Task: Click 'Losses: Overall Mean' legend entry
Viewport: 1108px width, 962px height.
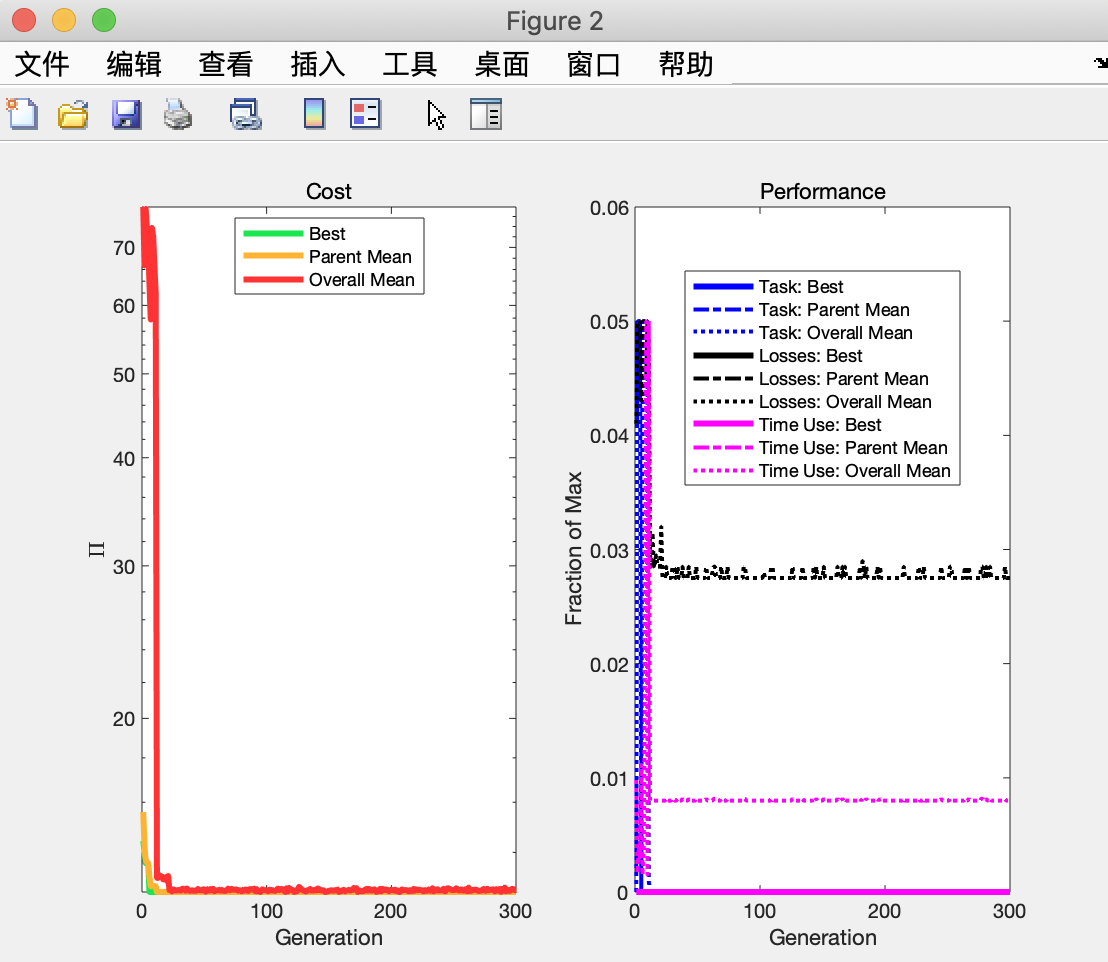Action: tap(845, 402)
